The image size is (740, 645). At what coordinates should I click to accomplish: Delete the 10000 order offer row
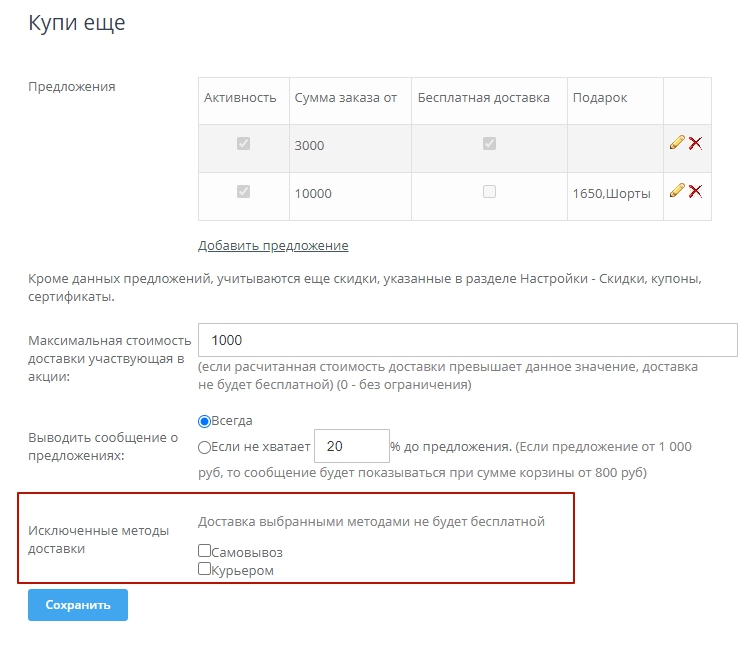(x=695, y=191)
